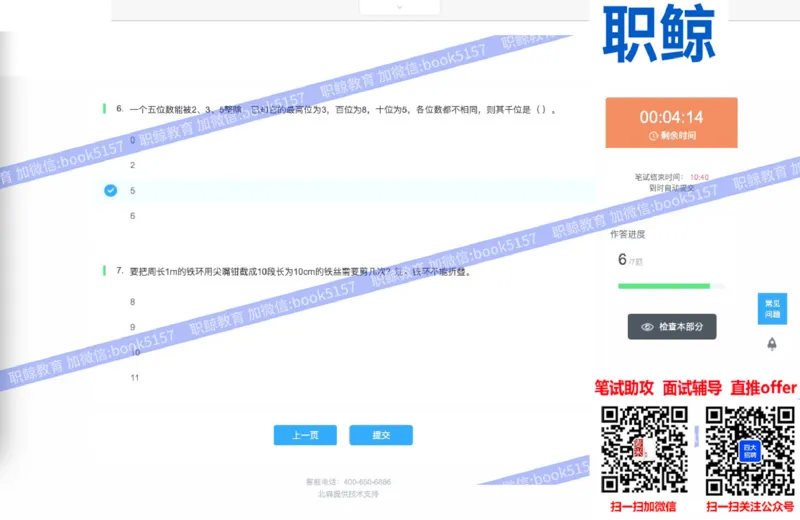Click question 6 text
The width and height of the screenshot is (800, 520).
[342, 109]
